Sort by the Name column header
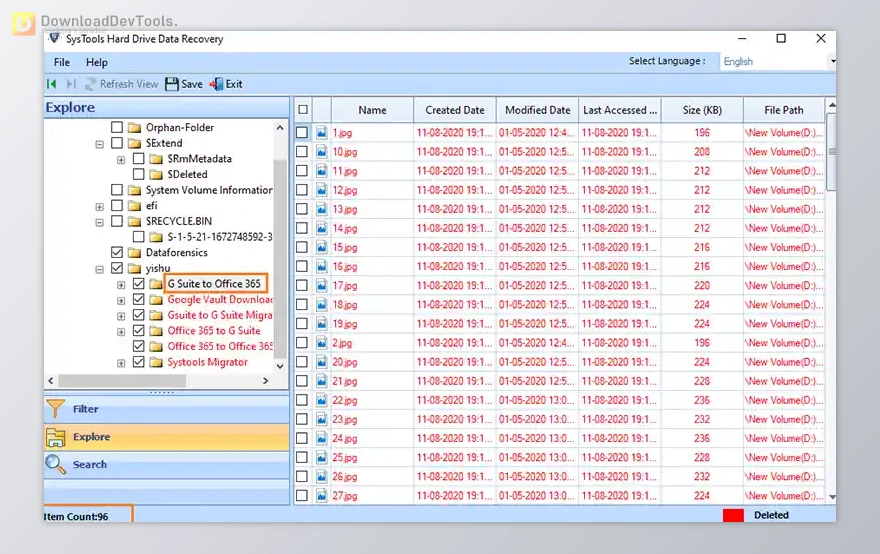Screen dimensions: 880x554 [373, 110]
